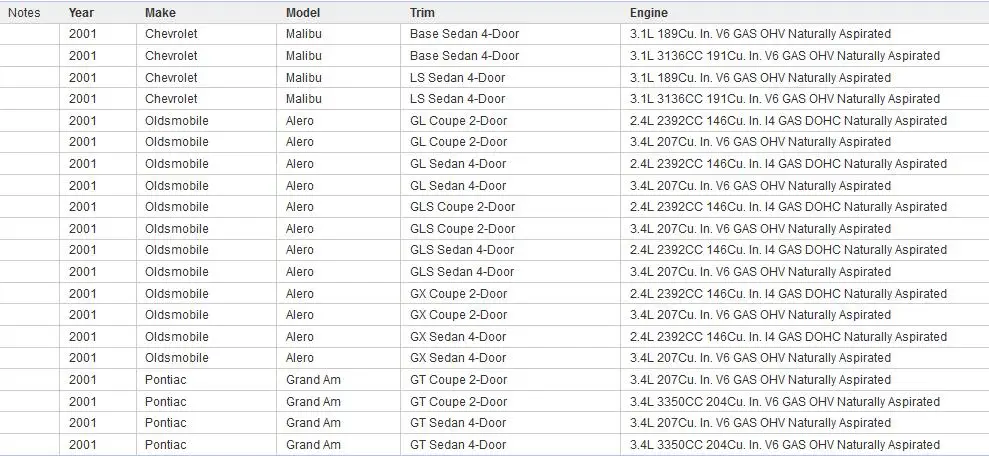Click Malibu model in LS Sedan 3136CC row

pyautogui.click(x=303, y=98)
